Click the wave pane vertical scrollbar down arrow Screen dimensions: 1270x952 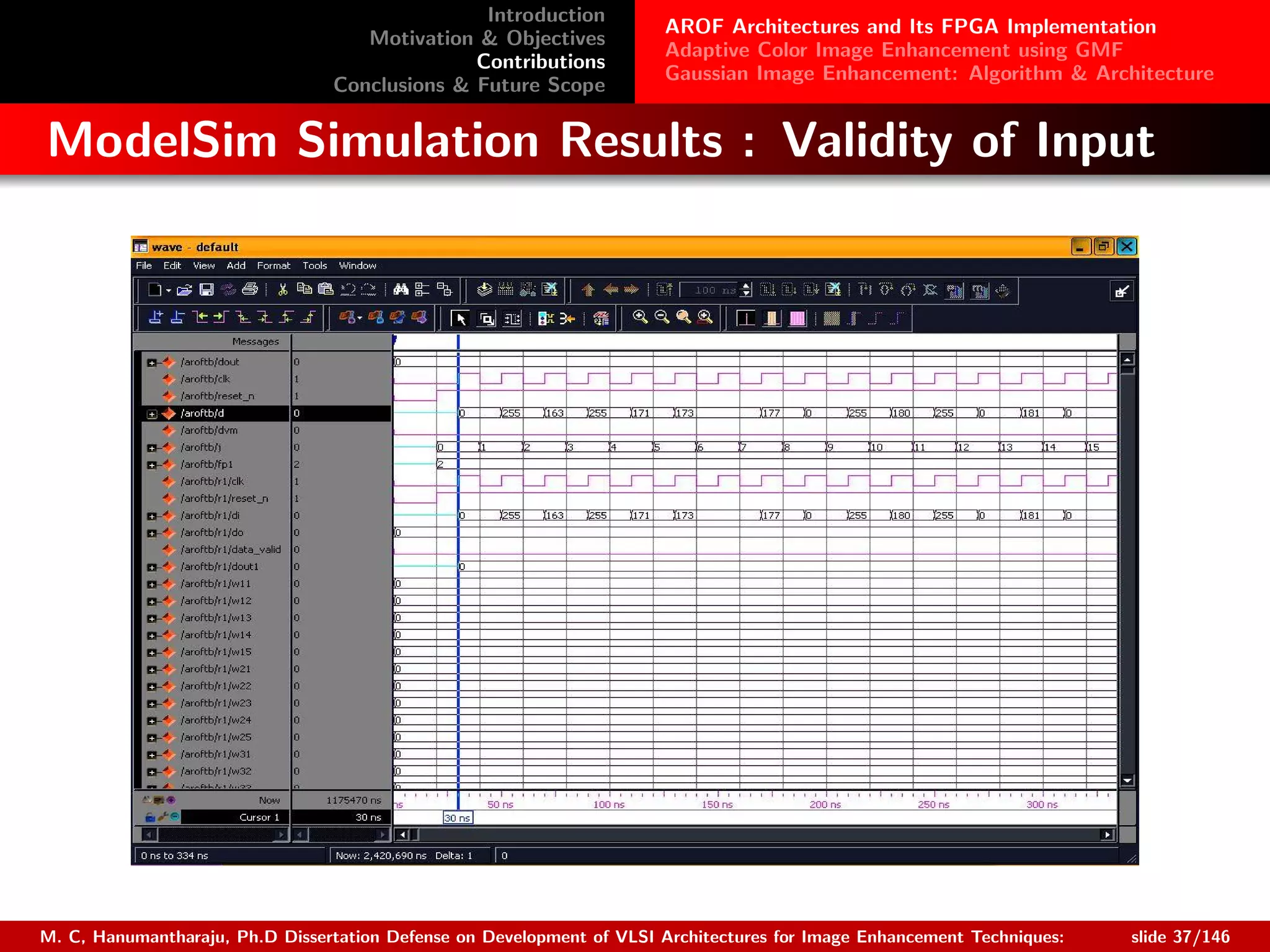point(1127,780)
